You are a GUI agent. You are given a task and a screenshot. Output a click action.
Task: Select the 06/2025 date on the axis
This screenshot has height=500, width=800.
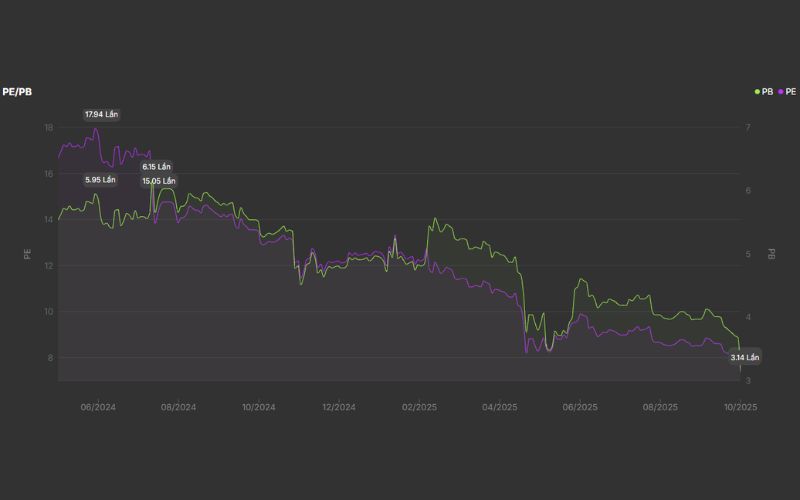coord(579,407)
